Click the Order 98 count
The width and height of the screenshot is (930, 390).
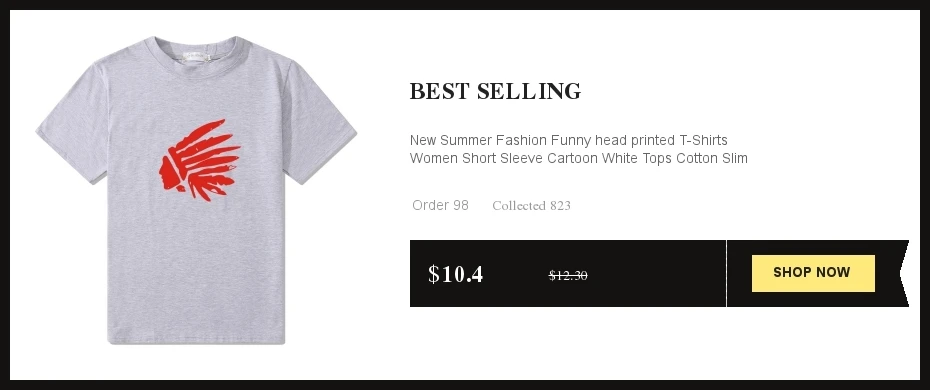pyautogui.click(x=440, y=205)
